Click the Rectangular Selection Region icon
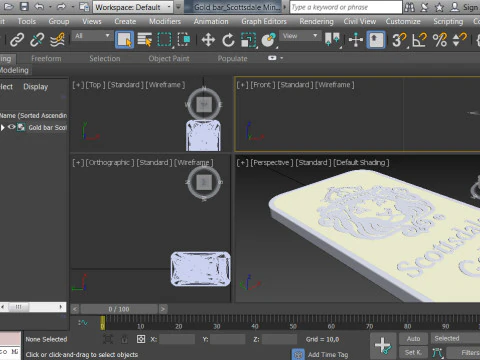The height and width of the screenshot is (360, 480). point(164,40)
